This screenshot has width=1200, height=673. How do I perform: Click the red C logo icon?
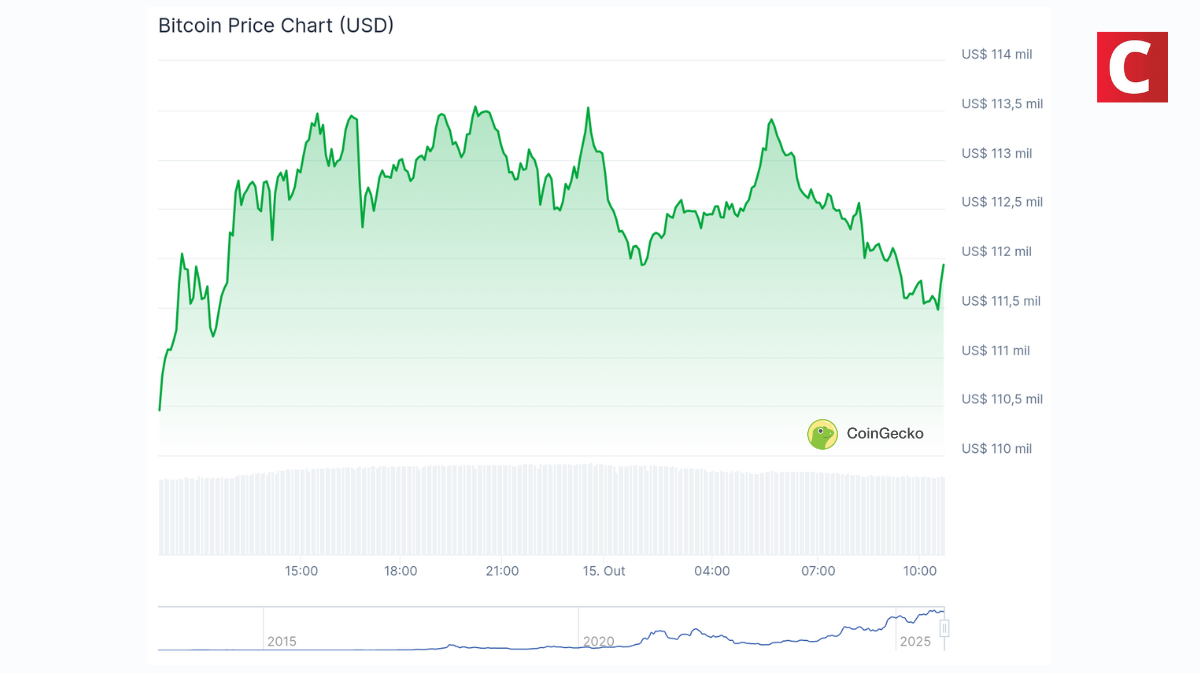click(1132, 67)
